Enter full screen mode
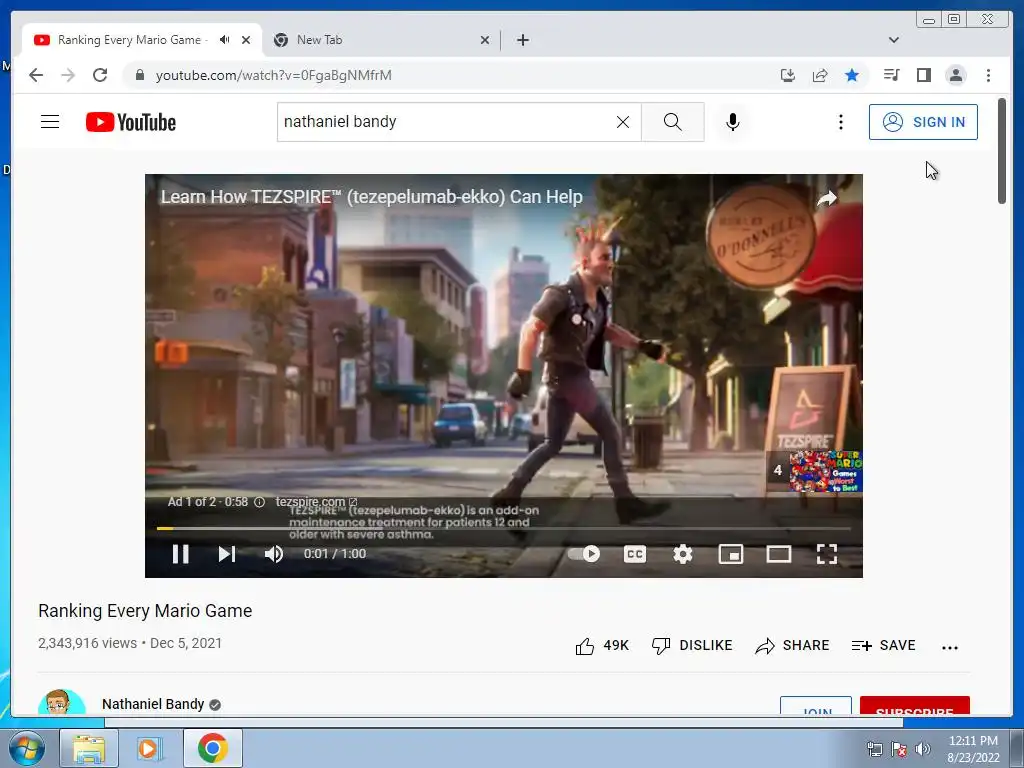Viewport: 1024px width, 768px height. tap(827, 554)
